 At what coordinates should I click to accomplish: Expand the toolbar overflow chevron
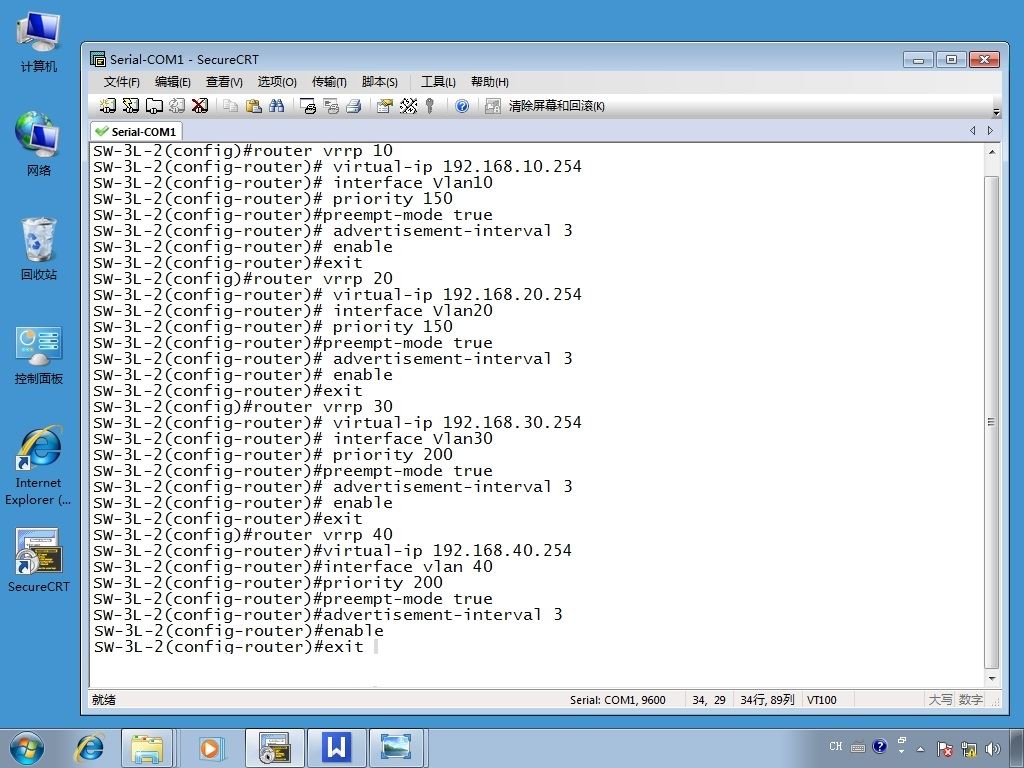click(x=996, y=112)
